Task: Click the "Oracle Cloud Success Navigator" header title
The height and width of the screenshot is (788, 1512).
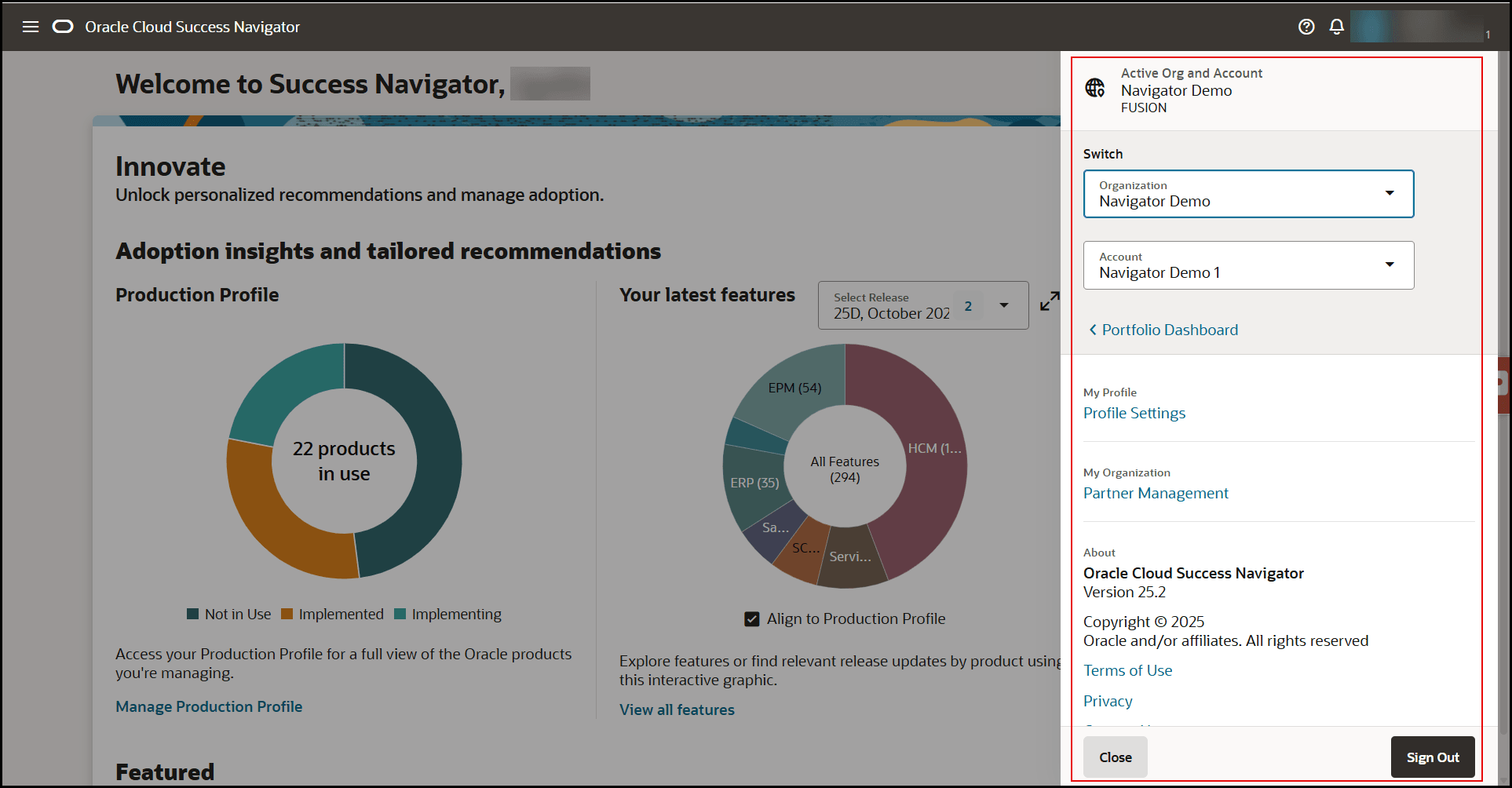Action: coord(192,27)
